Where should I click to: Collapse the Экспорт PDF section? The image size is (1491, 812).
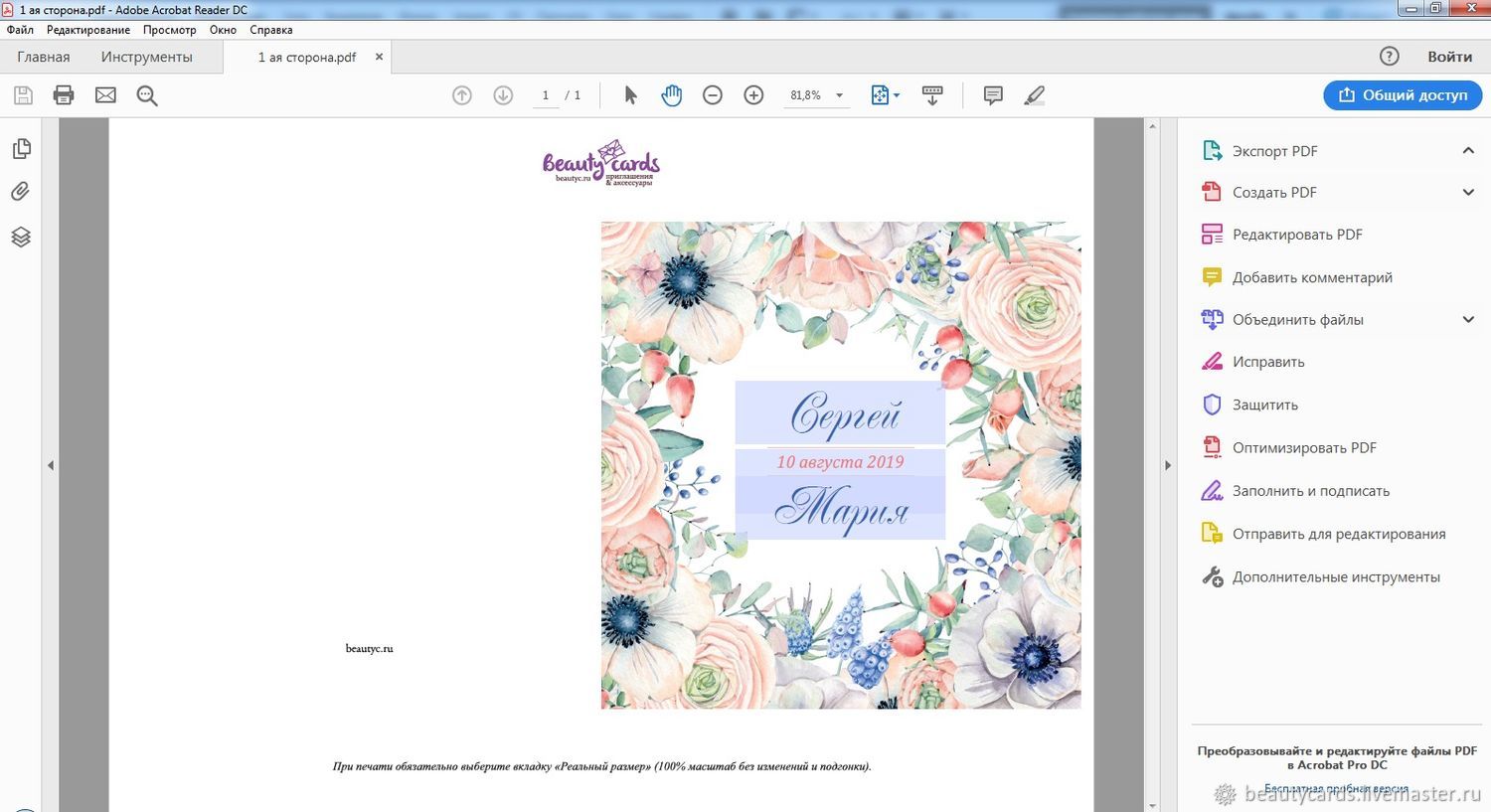click(1468, 151)
